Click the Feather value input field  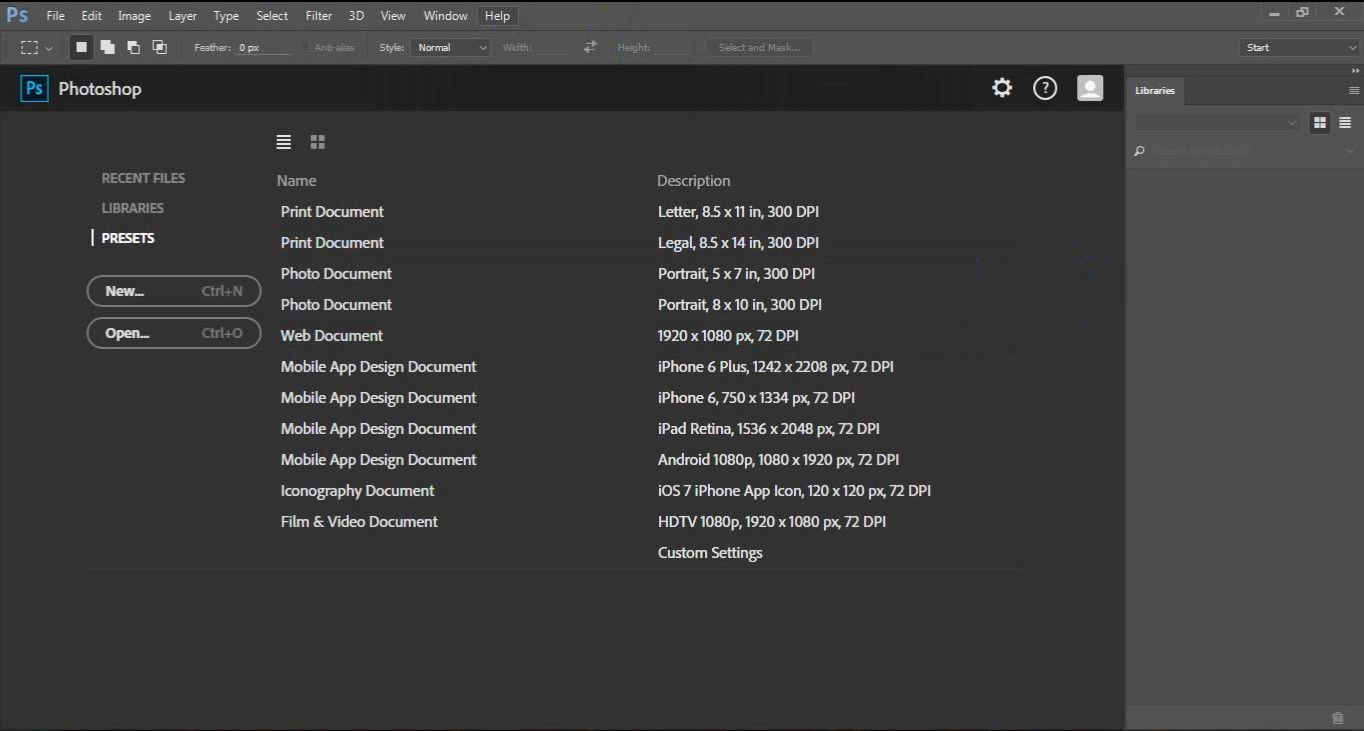click(263, 47)
